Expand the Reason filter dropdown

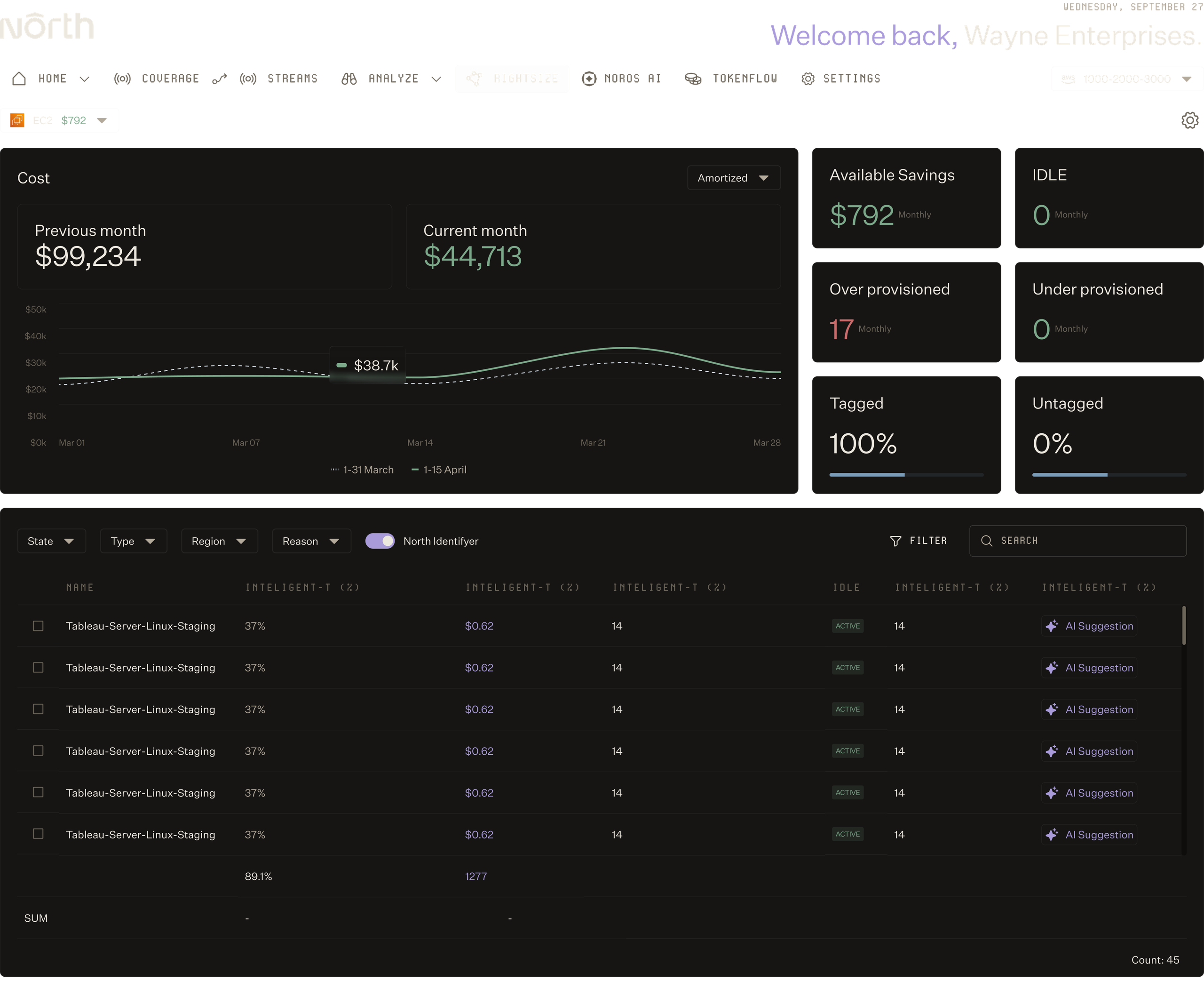[x=311, y=541]
